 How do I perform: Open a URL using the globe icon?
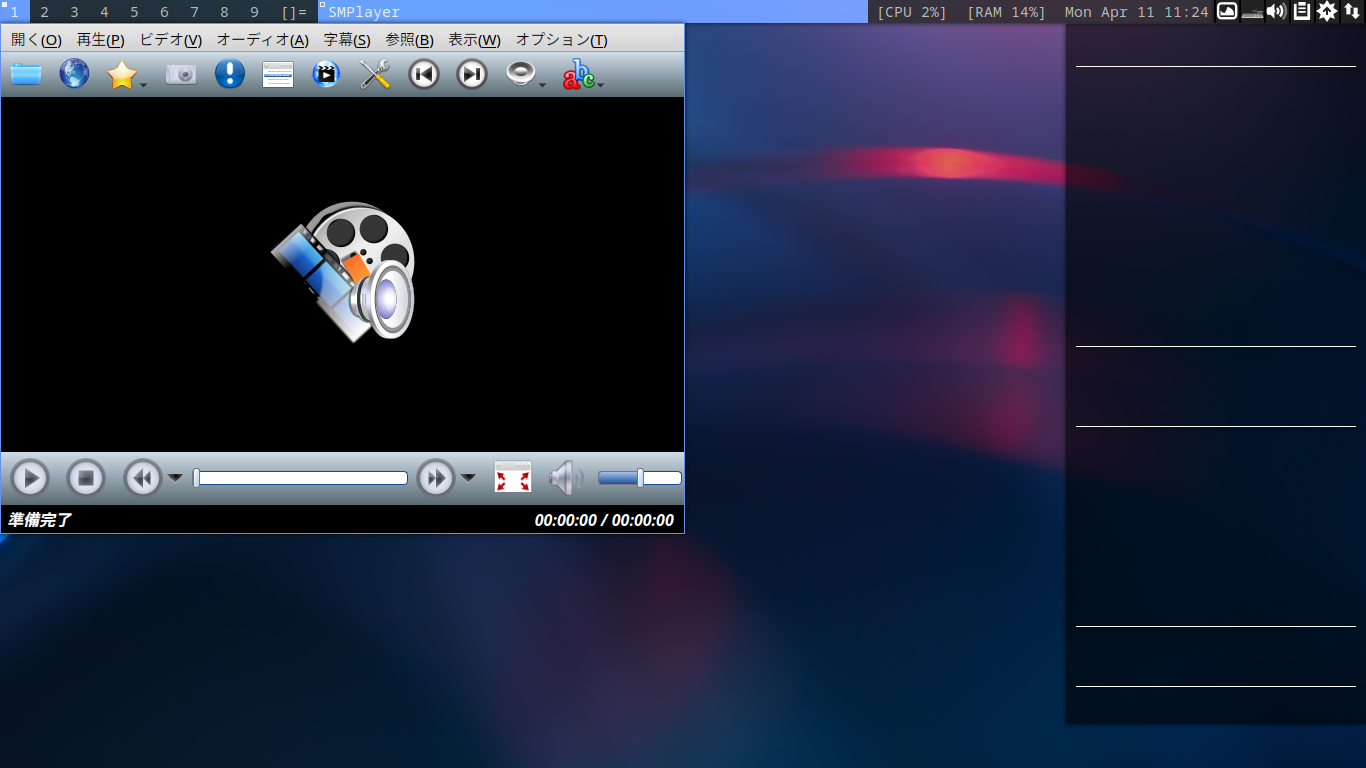click(x=74, y=74)
